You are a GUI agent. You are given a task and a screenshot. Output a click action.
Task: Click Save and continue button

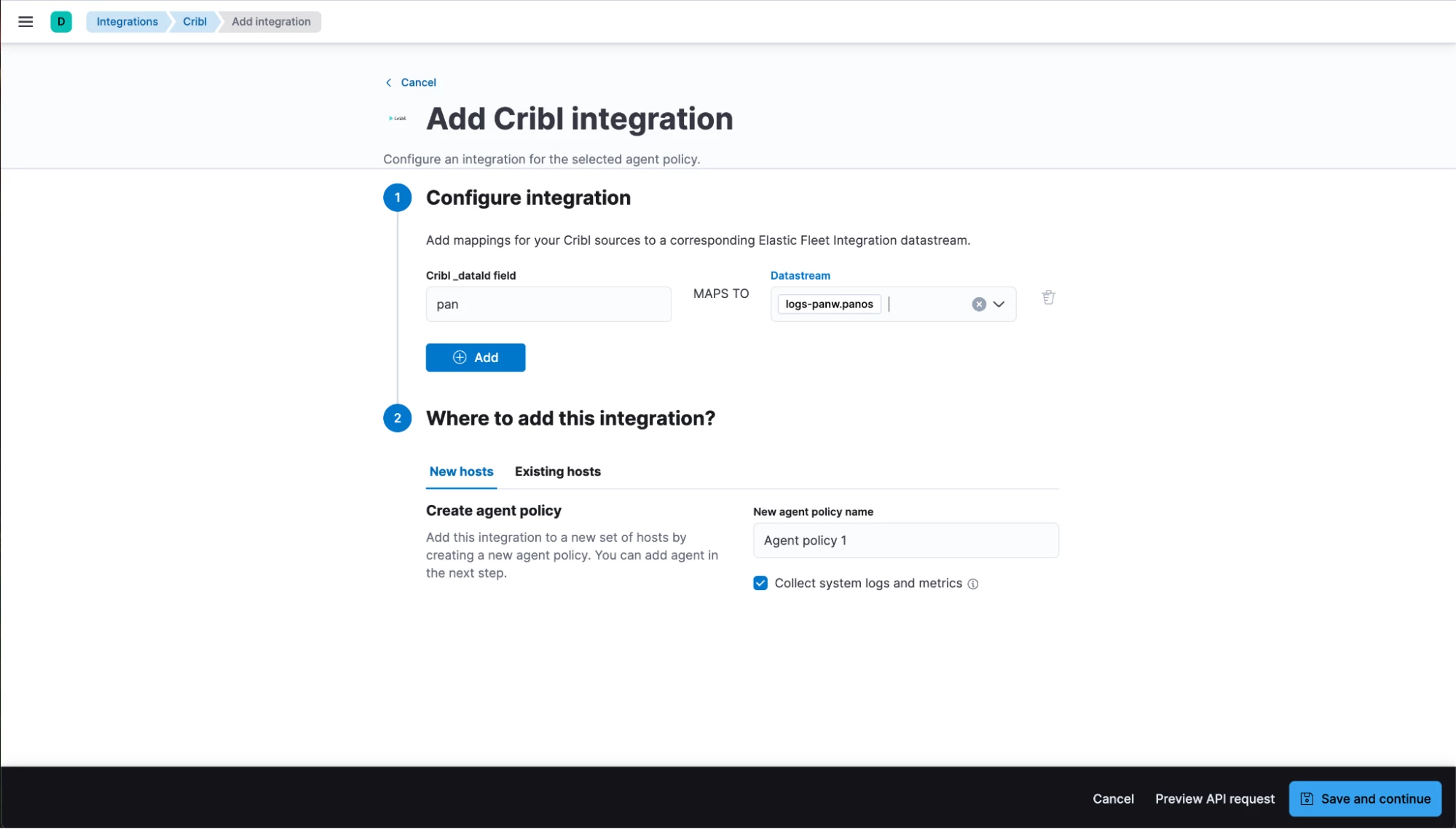pyautogui.click(x=1365, y=799)
